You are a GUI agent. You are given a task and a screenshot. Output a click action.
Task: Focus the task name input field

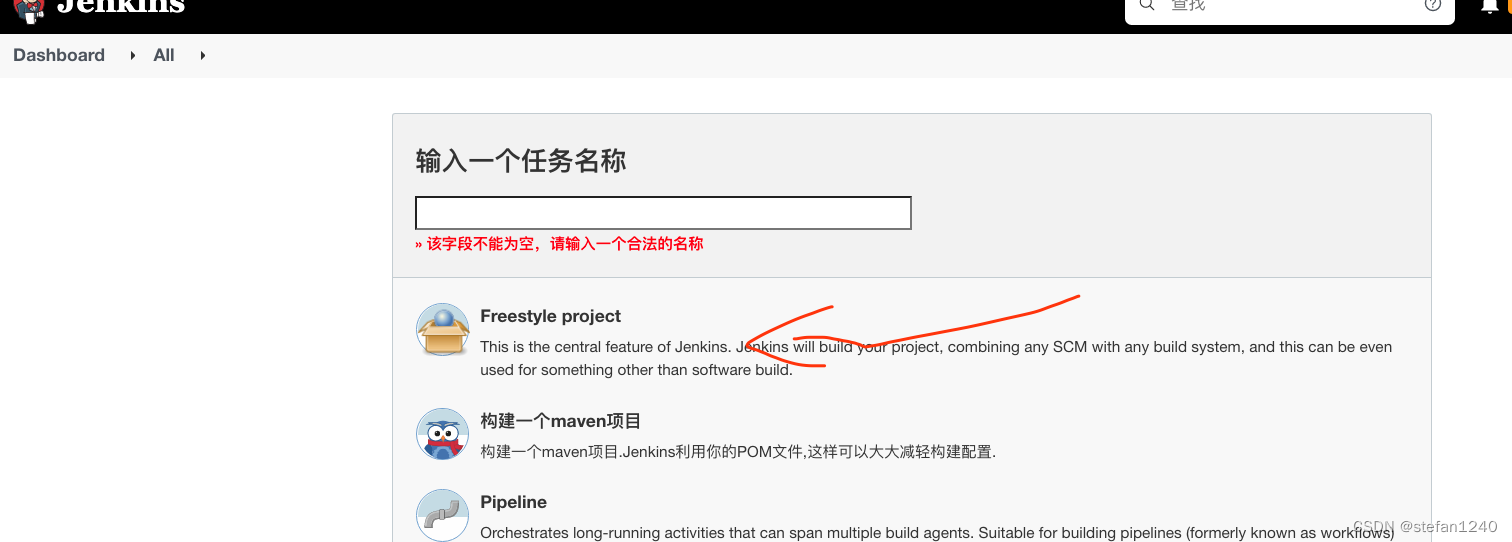click(x=663, y=213)
